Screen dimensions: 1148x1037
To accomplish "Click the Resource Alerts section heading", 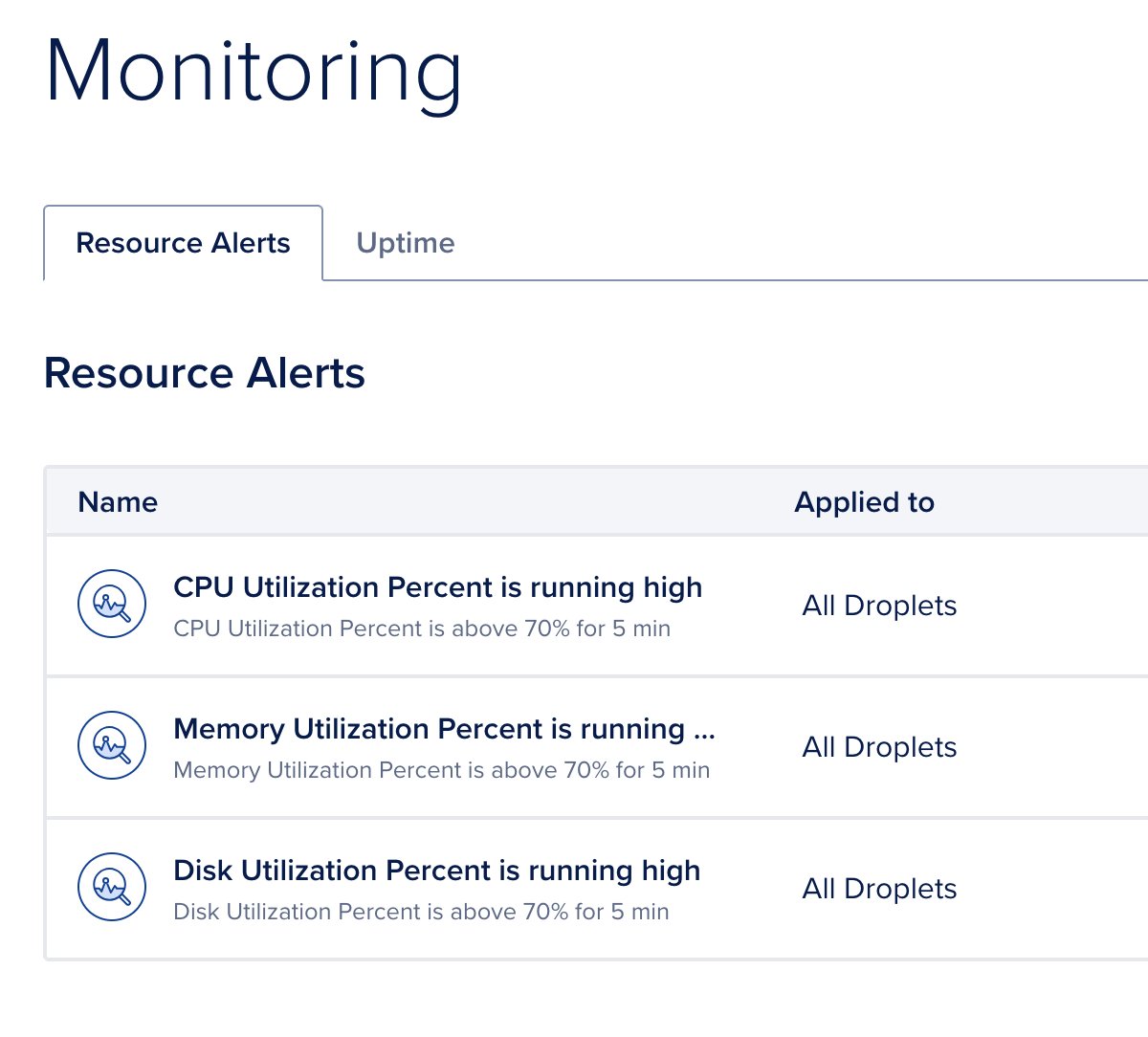I will click(x=205, y=373).
